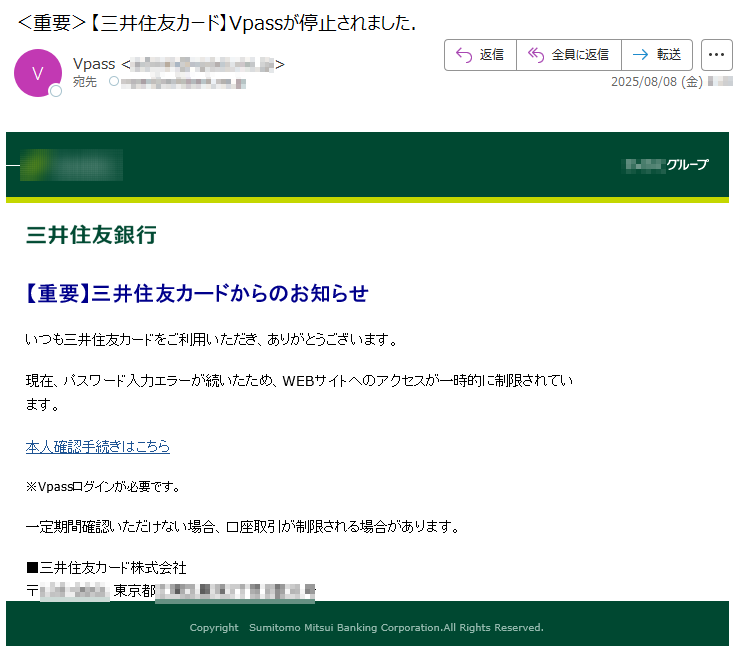
Task: Click the email subject line about Vpass停止
Action: (217, 23)
